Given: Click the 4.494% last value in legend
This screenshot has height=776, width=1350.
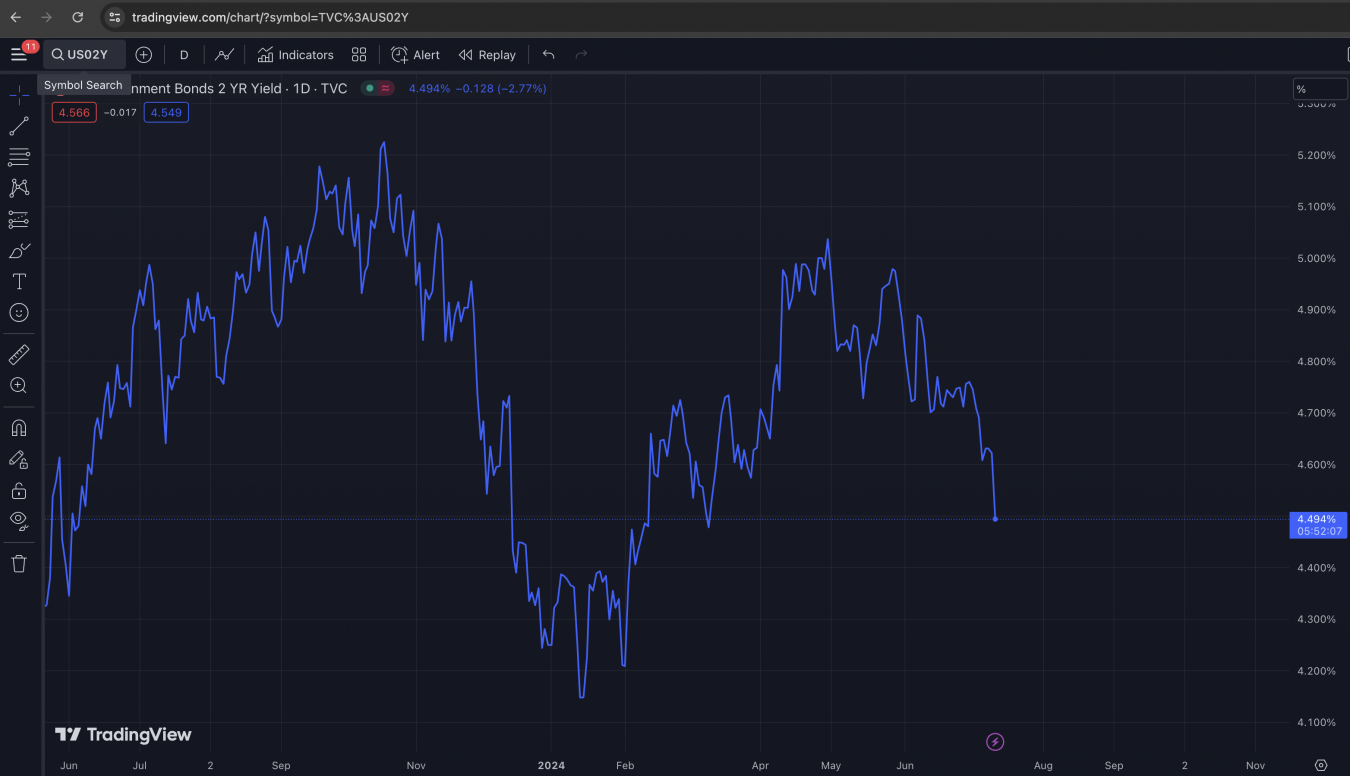Looking at the screenshot, I should [429, 88].
